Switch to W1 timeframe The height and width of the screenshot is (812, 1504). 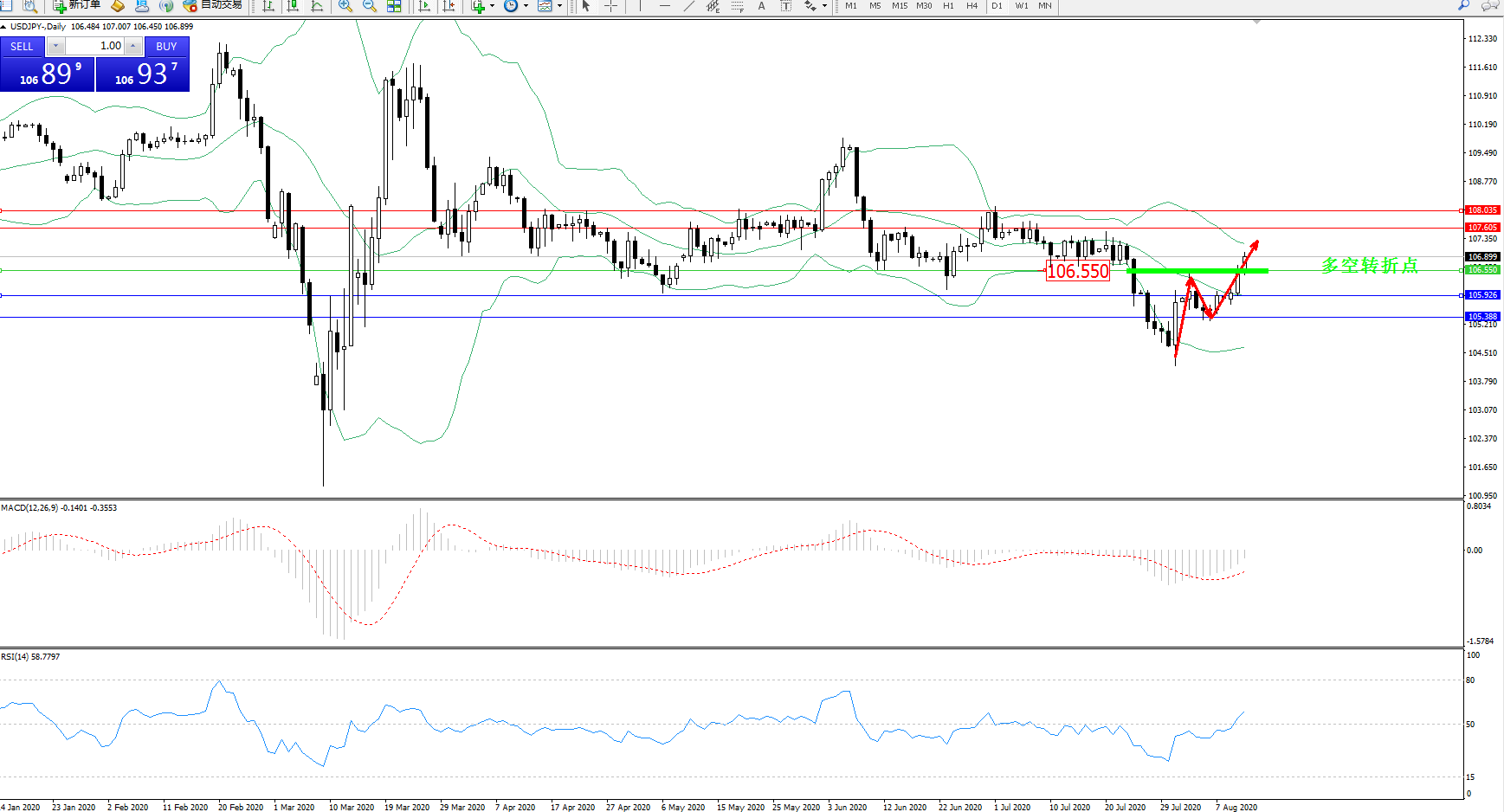pos(1022,6)
